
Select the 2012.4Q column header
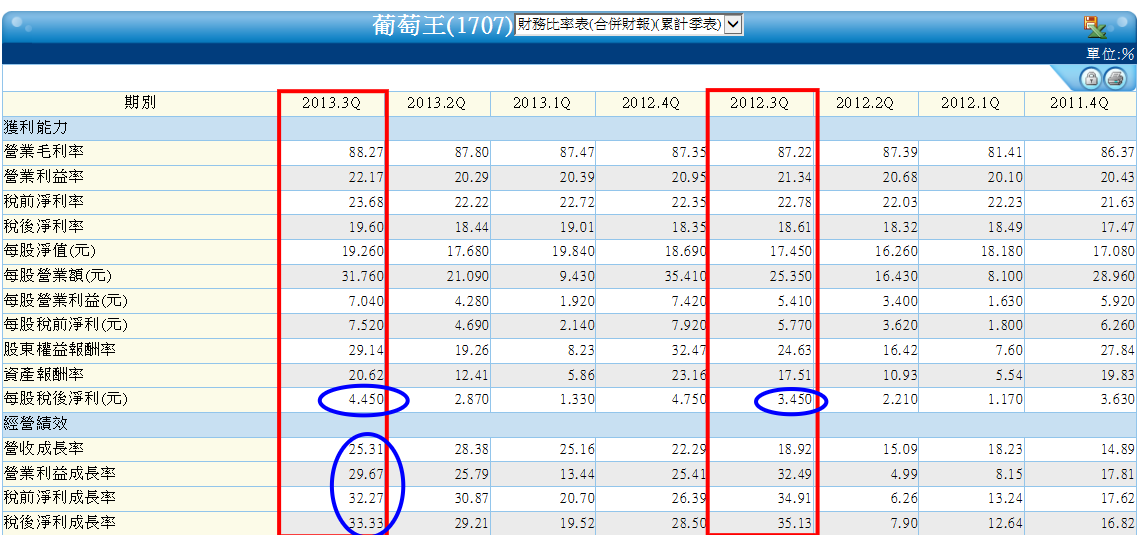coord(651,103)
